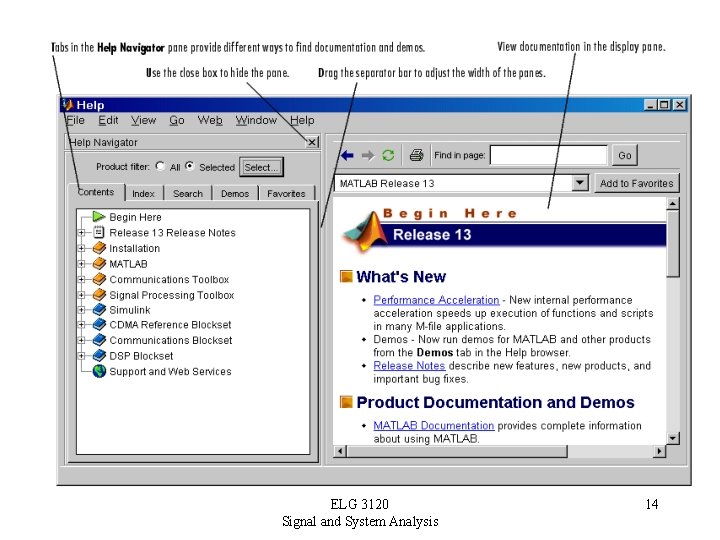This screenshot has height=540, width=720.
Task: Click the Release 13 Release Notes document icon
Action: pos(99,232)
